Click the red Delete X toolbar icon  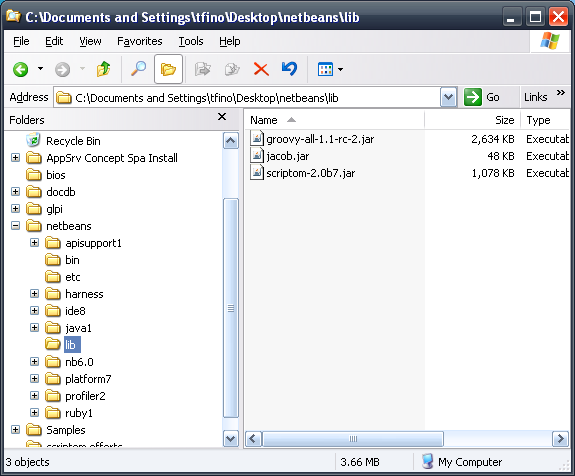(x=261, y=69)
